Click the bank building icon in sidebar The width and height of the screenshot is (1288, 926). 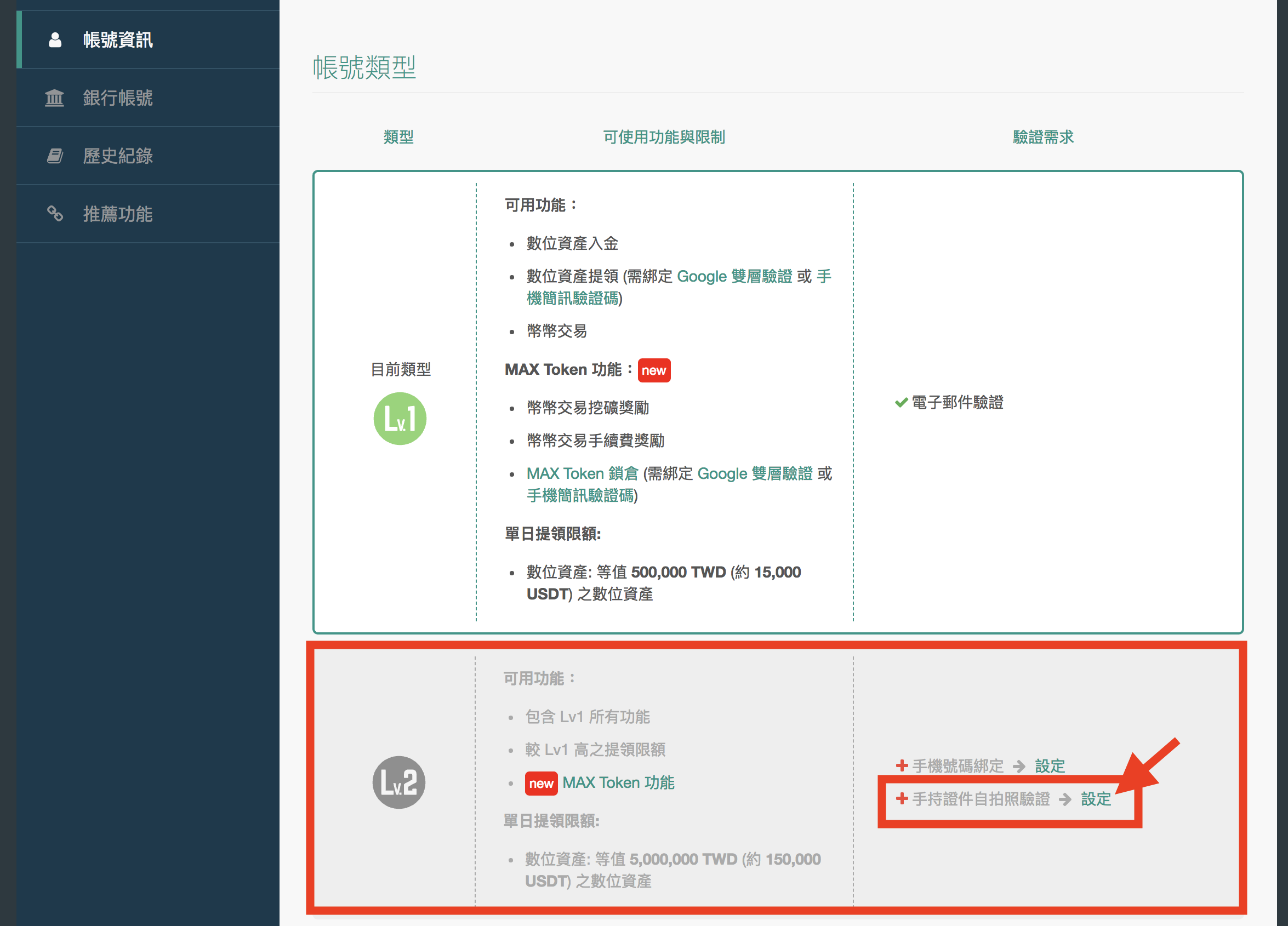pos(54,98)
